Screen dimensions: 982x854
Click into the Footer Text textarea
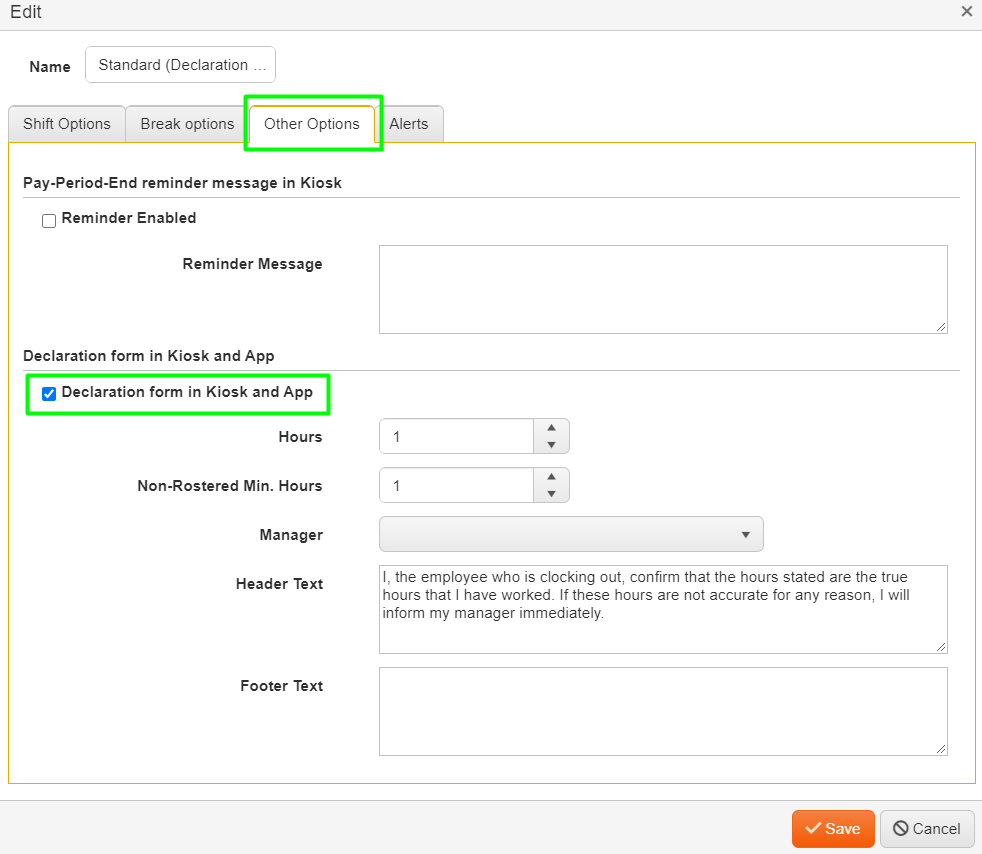[x=663, y=711]
